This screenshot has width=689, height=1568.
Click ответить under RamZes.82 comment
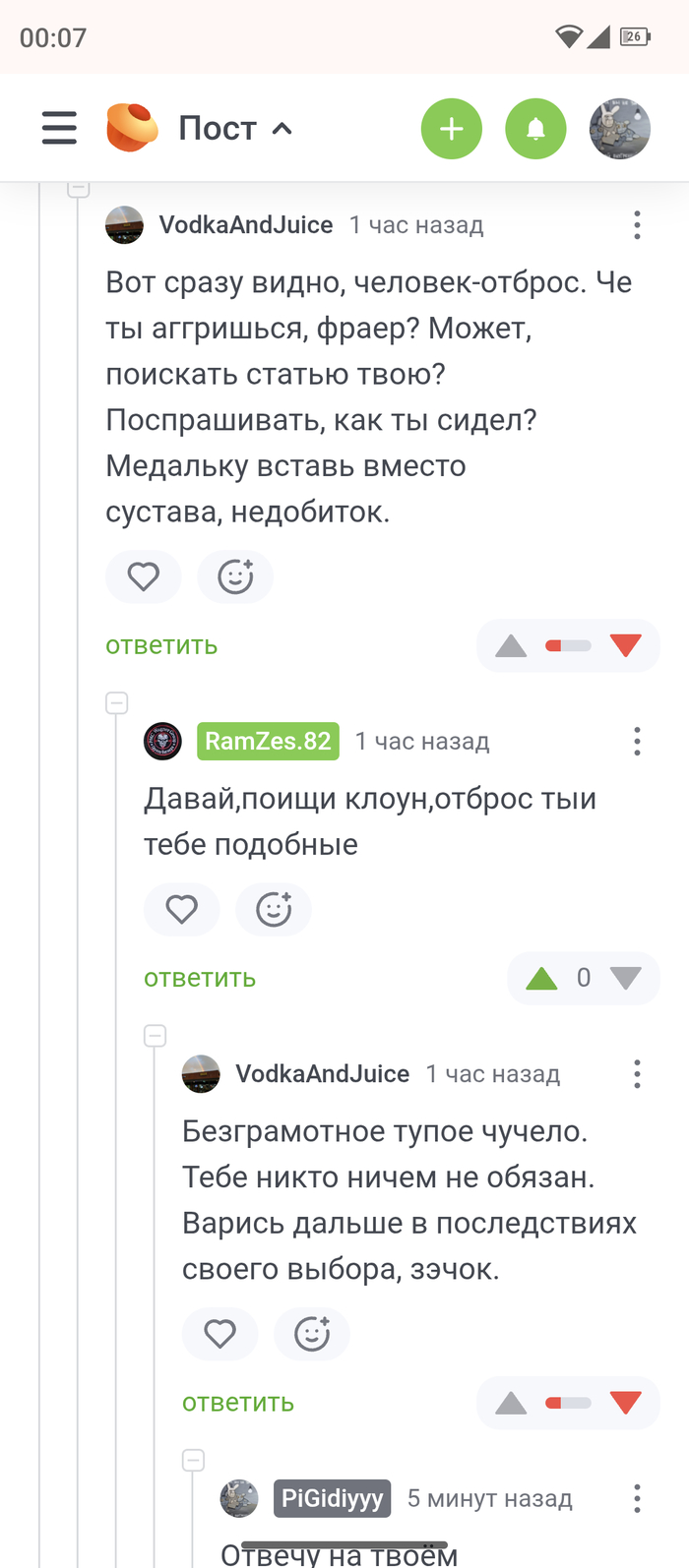pyautogui.click(x=200, y=978)
